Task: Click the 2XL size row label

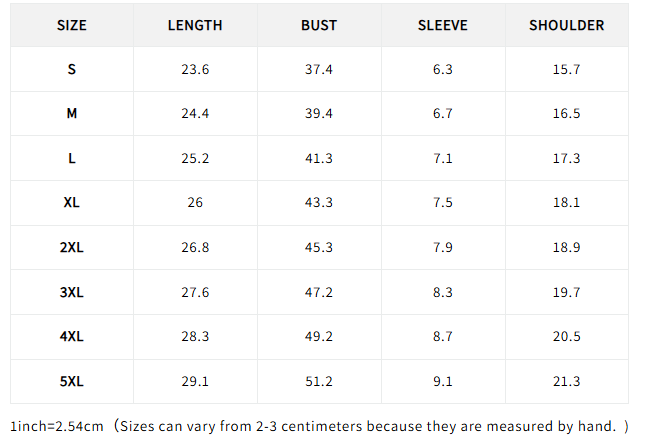Action: (72, 248)
